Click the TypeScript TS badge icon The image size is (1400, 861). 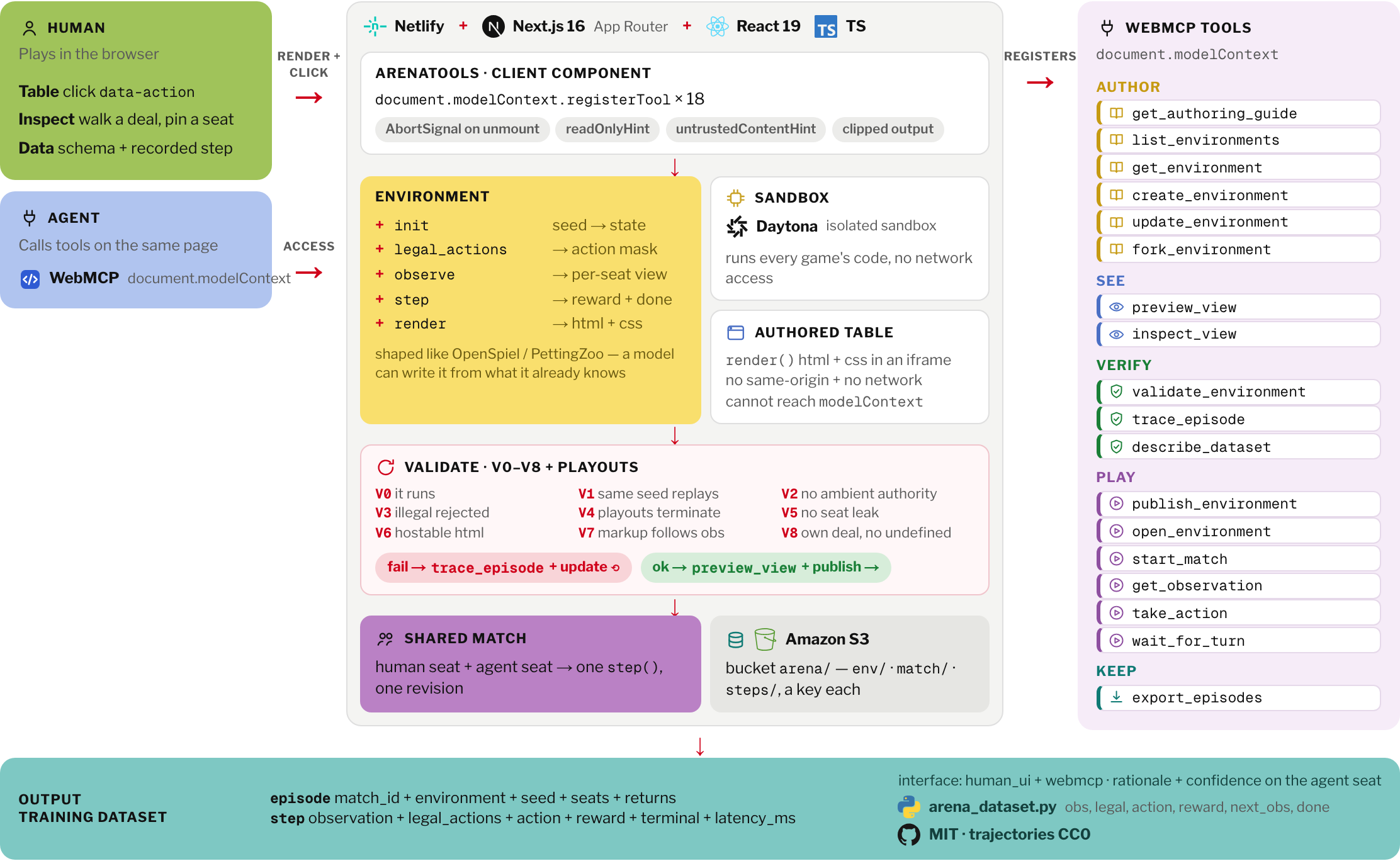[x=826, y=27]
